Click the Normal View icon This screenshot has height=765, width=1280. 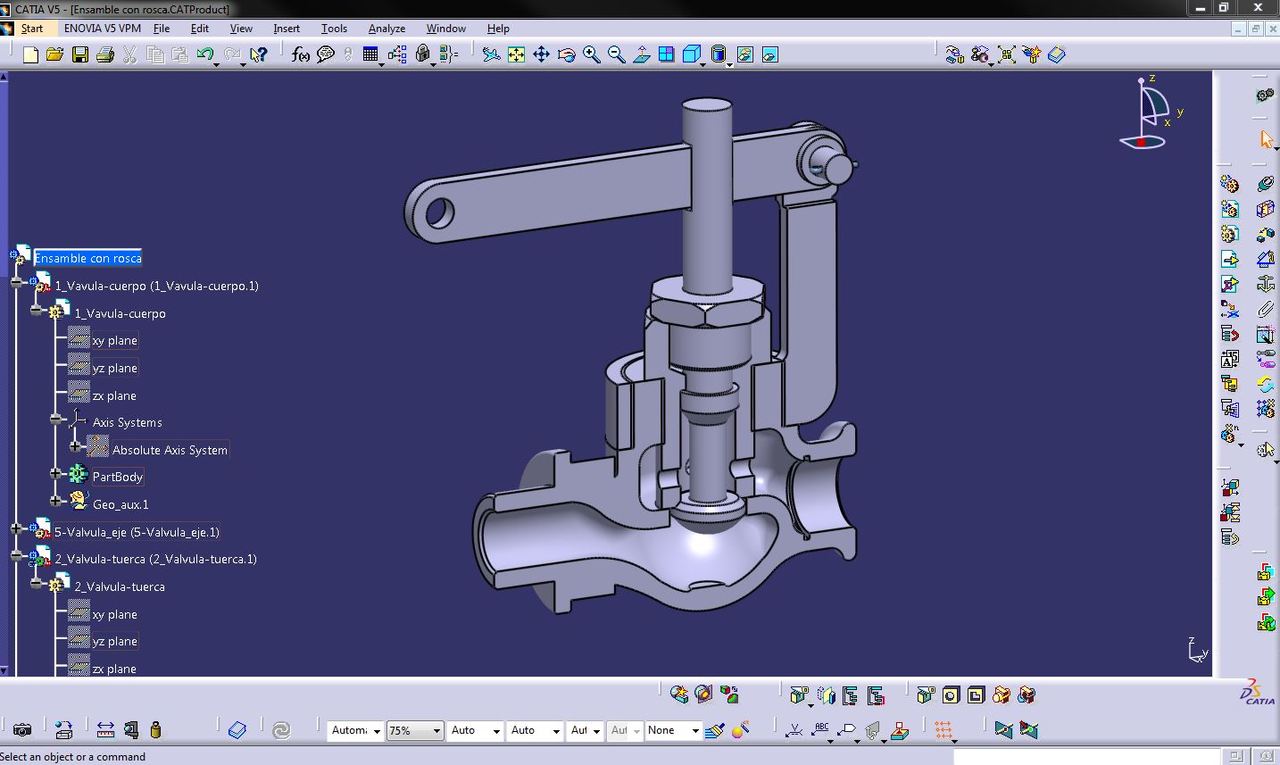coord(641,55)
